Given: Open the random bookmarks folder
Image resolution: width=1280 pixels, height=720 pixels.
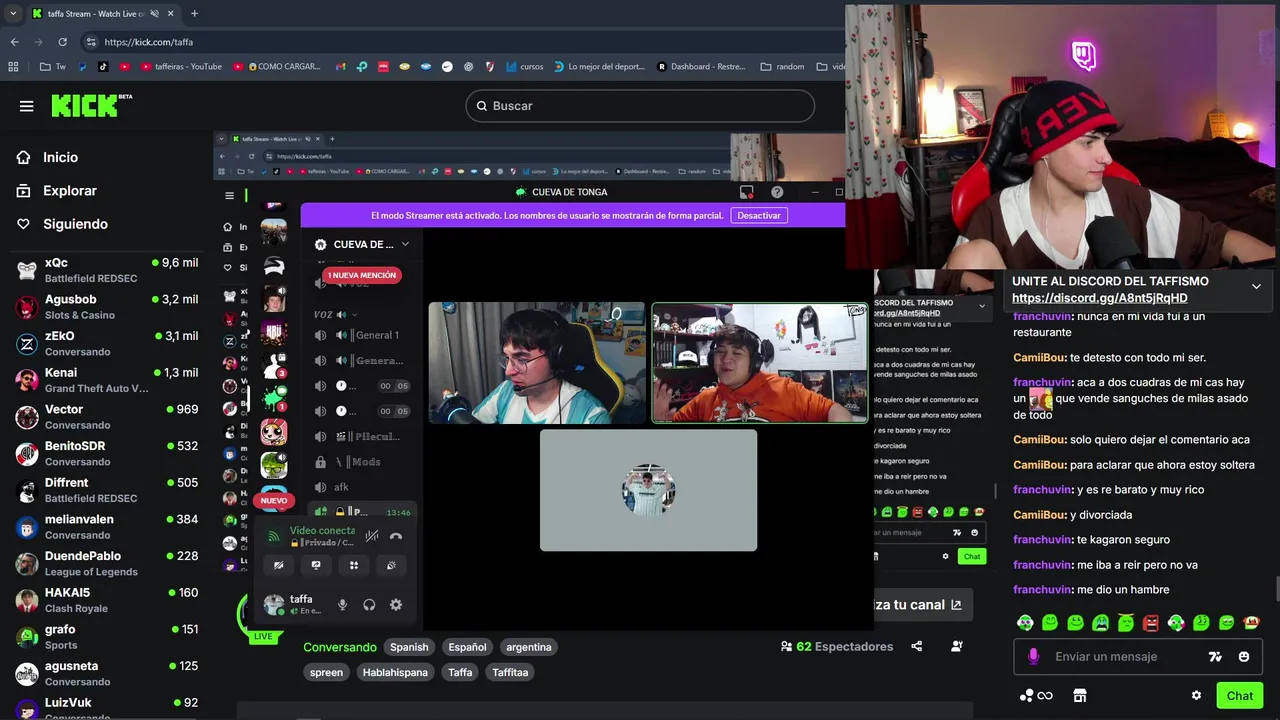Looking at the screenshot, I should click(x=782, y=67).
